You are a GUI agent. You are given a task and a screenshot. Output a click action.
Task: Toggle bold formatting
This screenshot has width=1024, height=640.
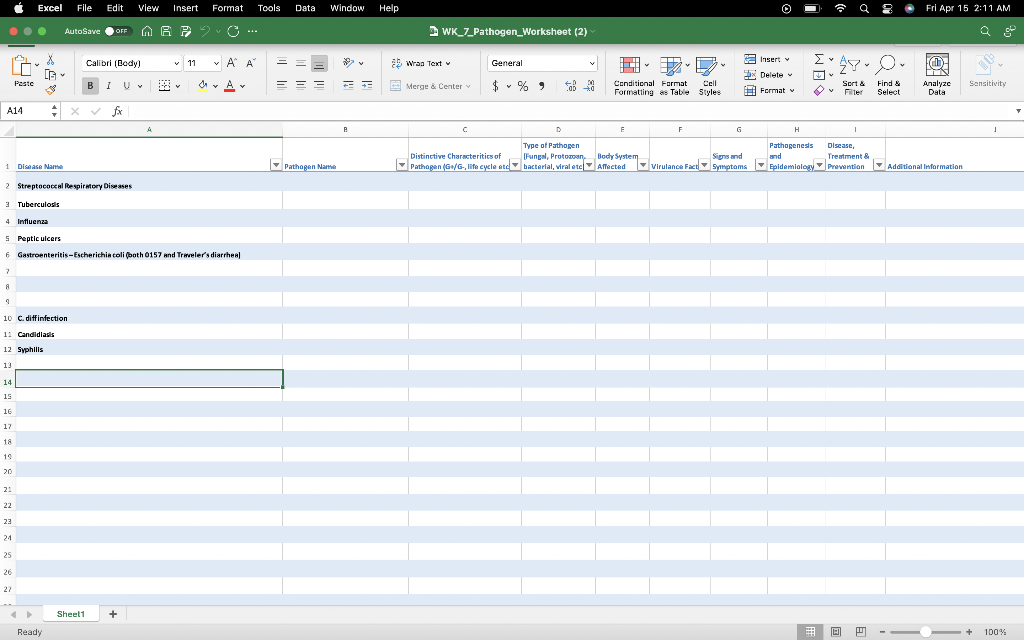point(91,85)
